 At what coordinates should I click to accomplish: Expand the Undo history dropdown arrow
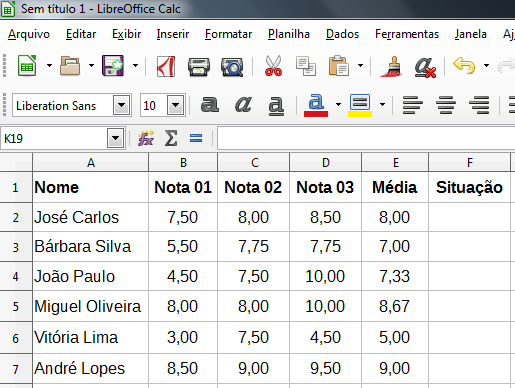coord(486,66)
